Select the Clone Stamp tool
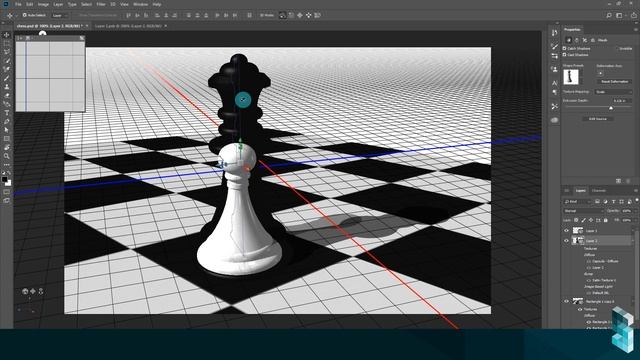 point(7,87)
